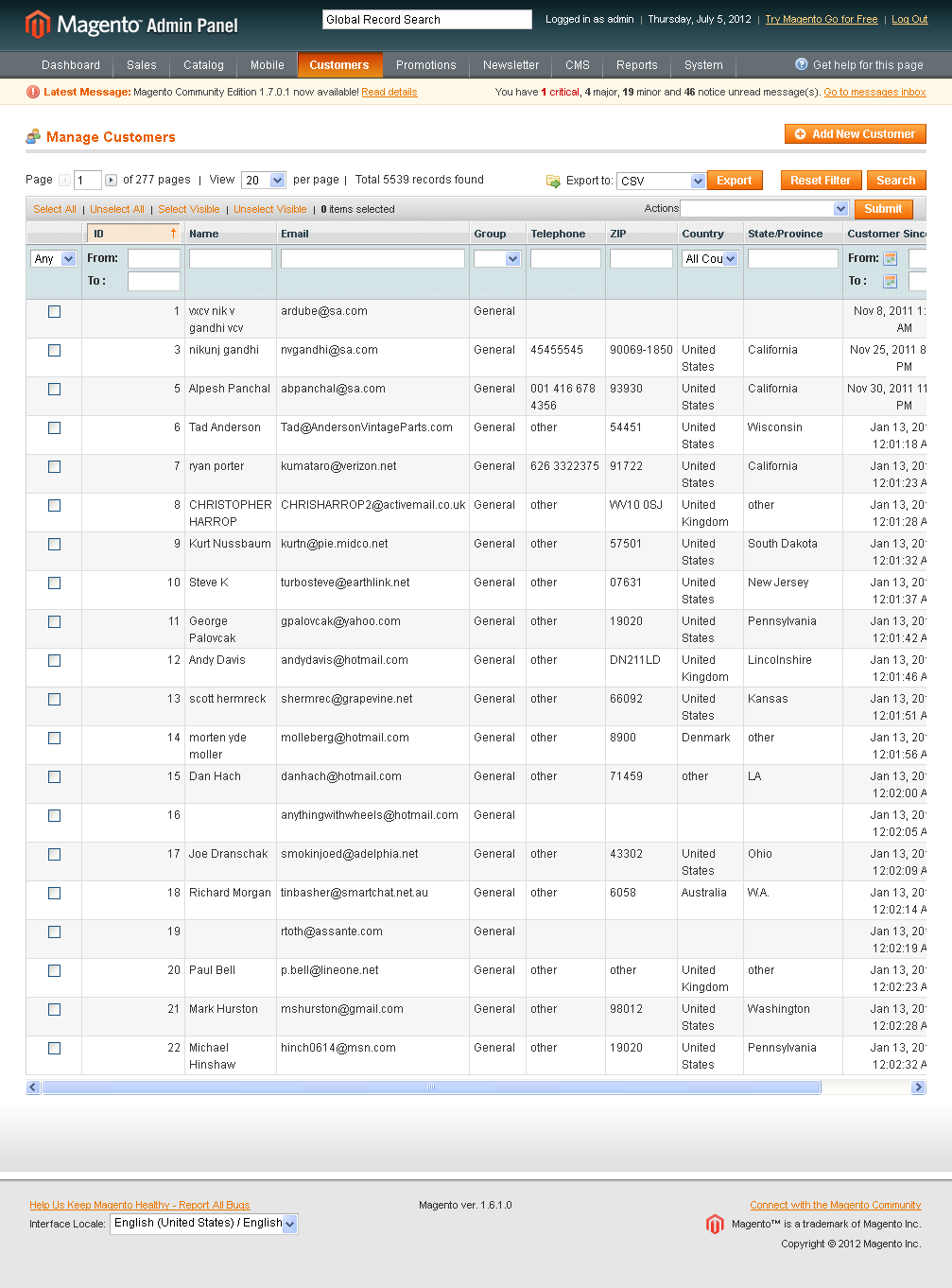Open the Dashboard menu
The image size is (952, 1288).
tap(71, 65)
